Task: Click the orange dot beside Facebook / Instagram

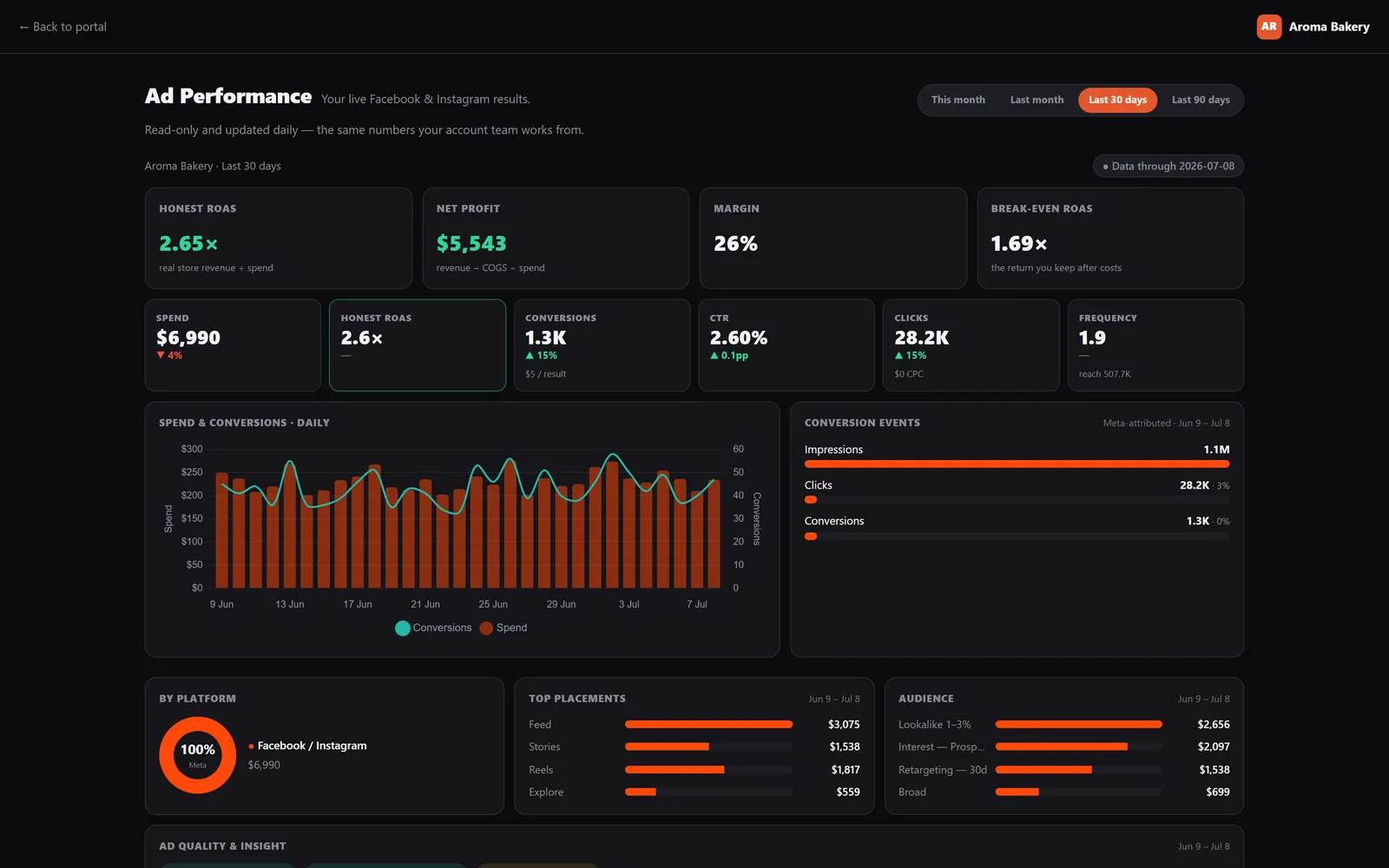Action: pyautogui.click(x=251, y=746)
